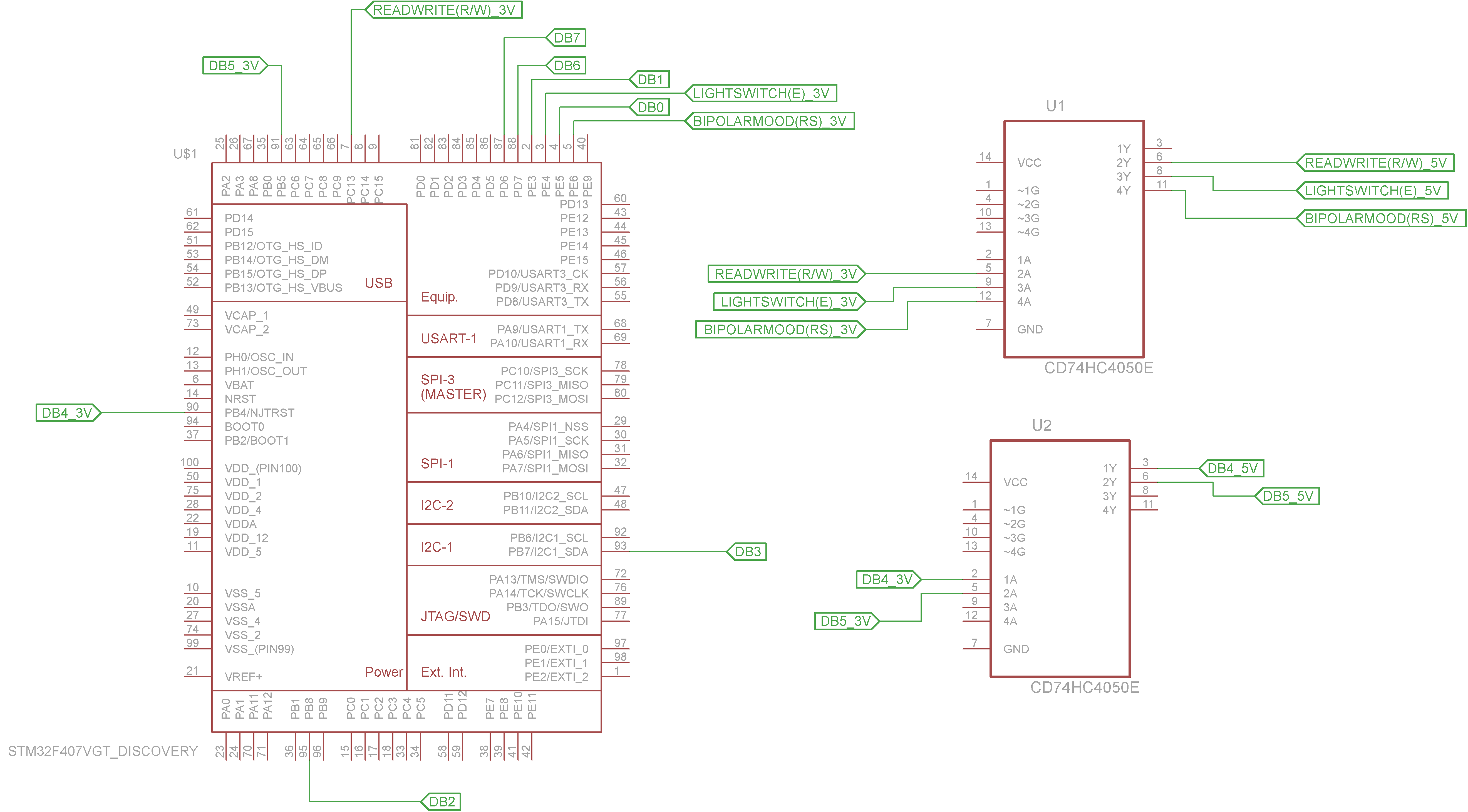Click the LIGHTSWITCH(E)_3V label above the STM32
Screen dimensions: 1468x812
pyautogui.click(x=761, y=93)
